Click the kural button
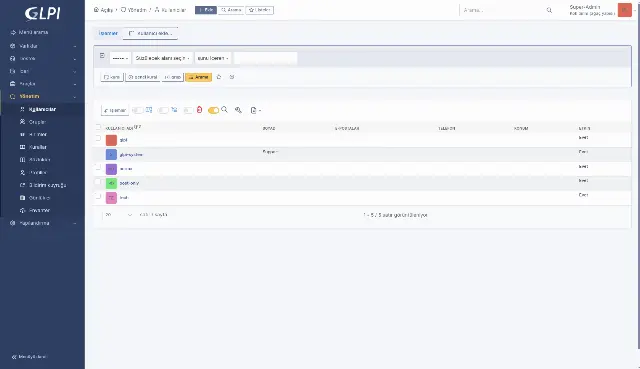 (x=112, y=77)
